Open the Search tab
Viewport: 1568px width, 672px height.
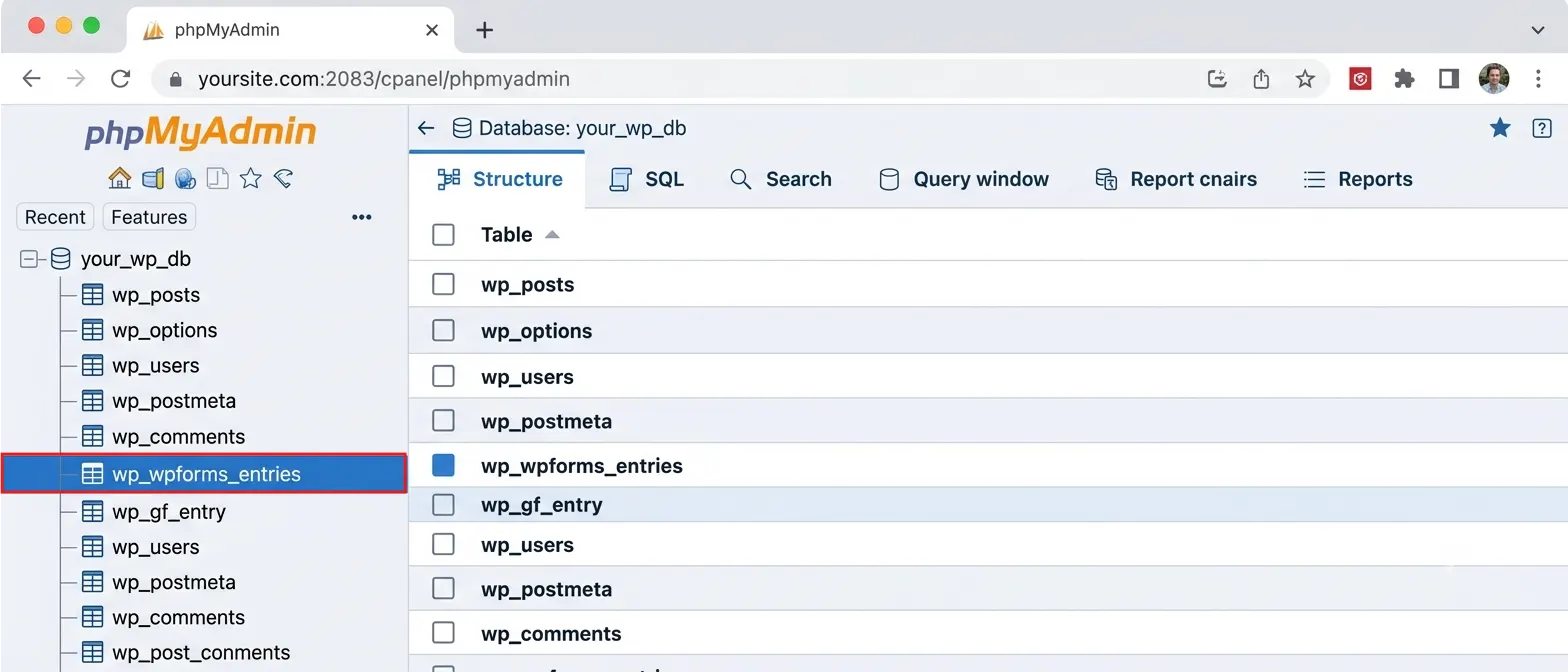point(780,179)
